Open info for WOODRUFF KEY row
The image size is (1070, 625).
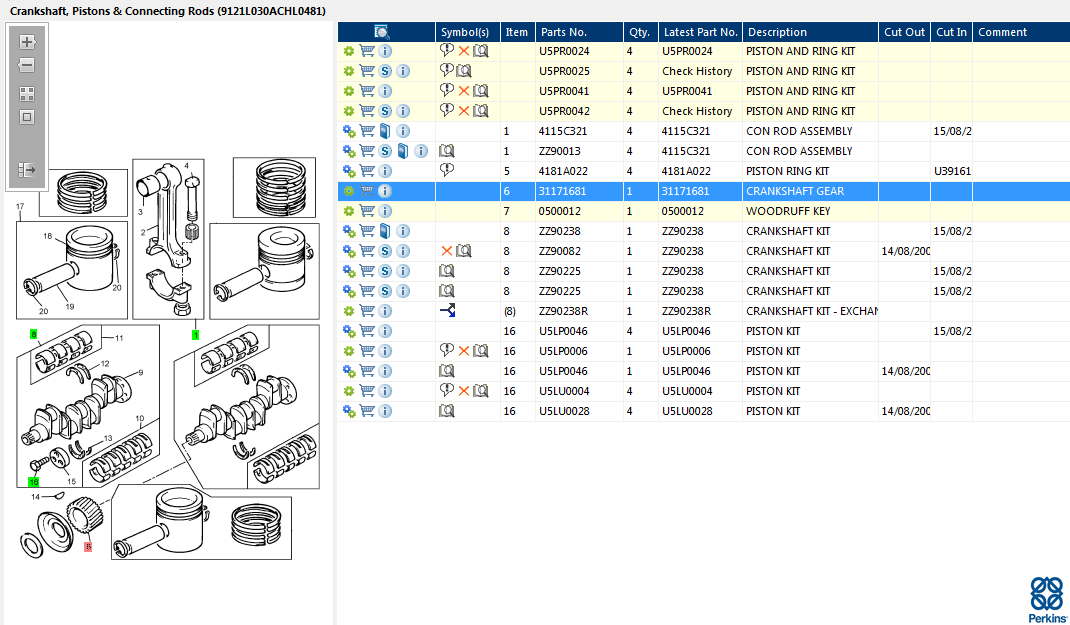385,211
